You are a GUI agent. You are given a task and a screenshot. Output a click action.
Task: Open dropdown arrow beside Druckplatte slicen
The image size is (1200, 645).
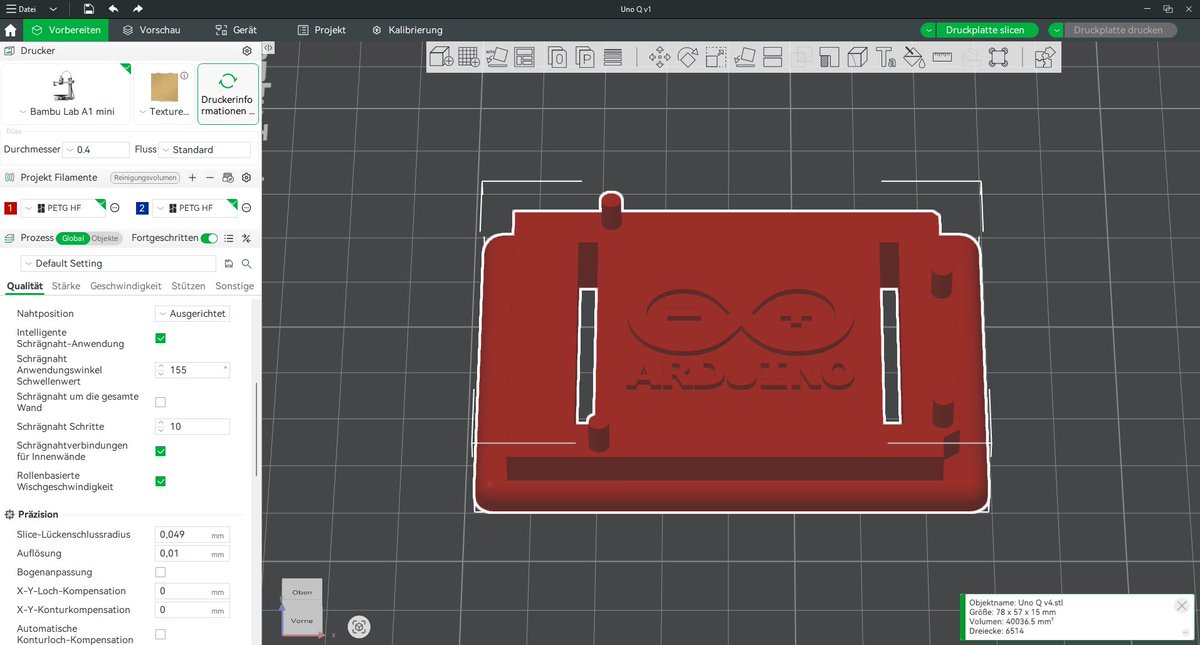click(930, 30)
